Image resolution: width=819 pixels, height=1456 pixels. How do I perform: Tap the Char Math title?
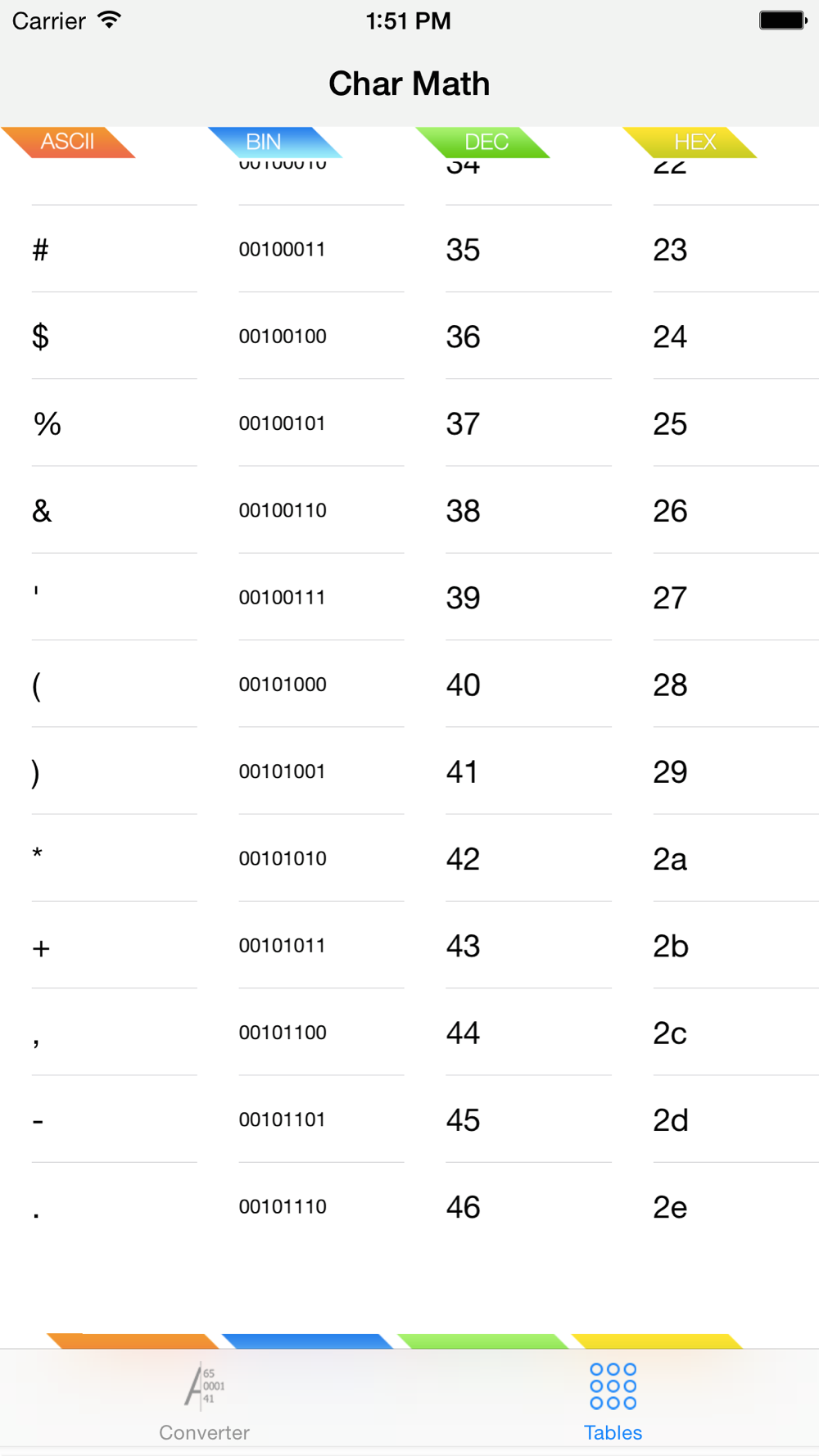(409, 84)
